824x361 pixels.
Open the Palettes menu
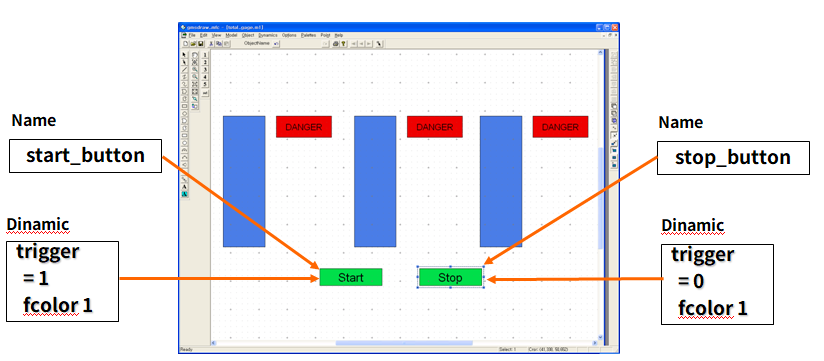tap(308, 35)
